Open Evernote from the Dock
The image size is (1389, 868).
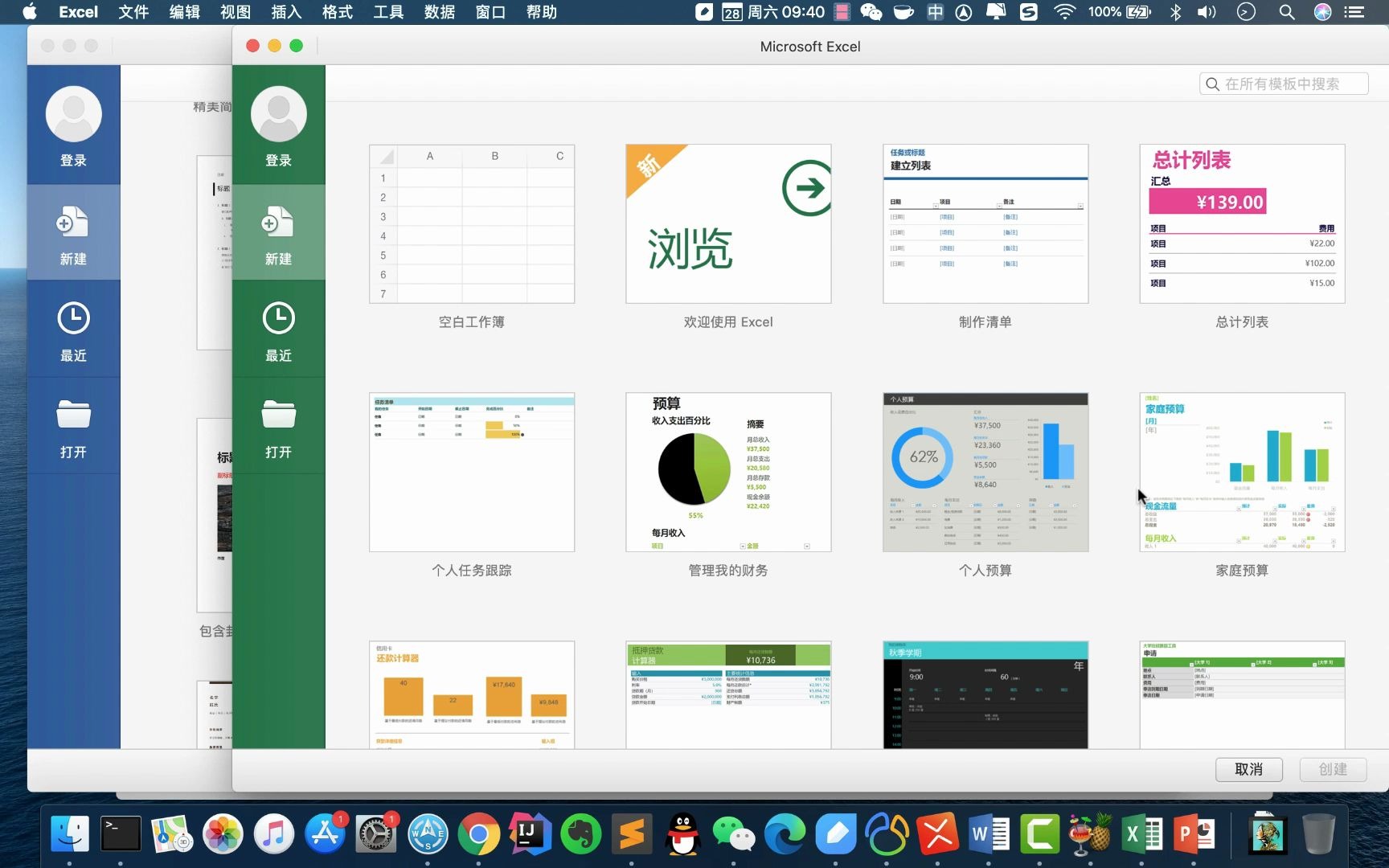pos(580,834)
